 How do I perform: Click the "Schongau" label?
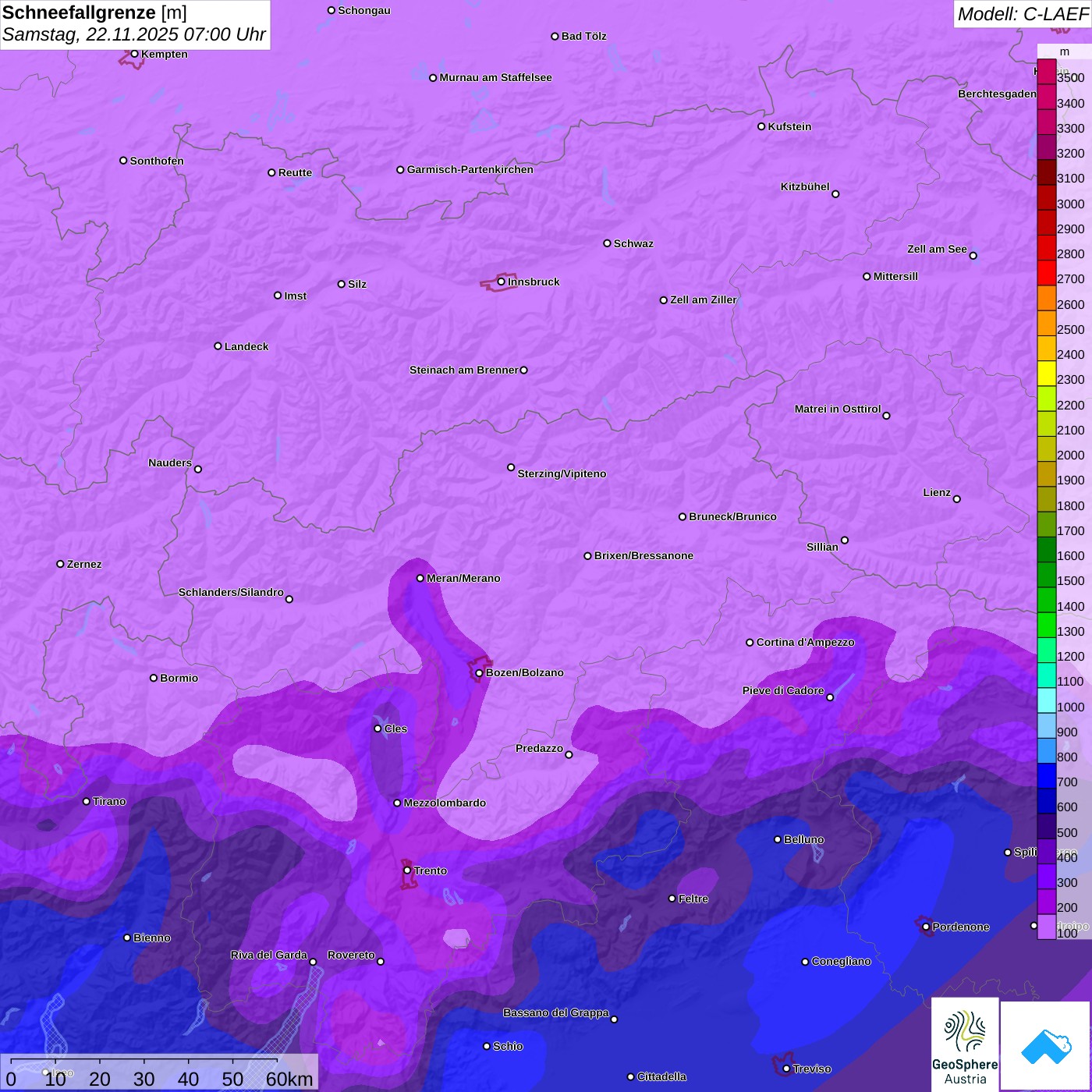(x=364, y=10)
